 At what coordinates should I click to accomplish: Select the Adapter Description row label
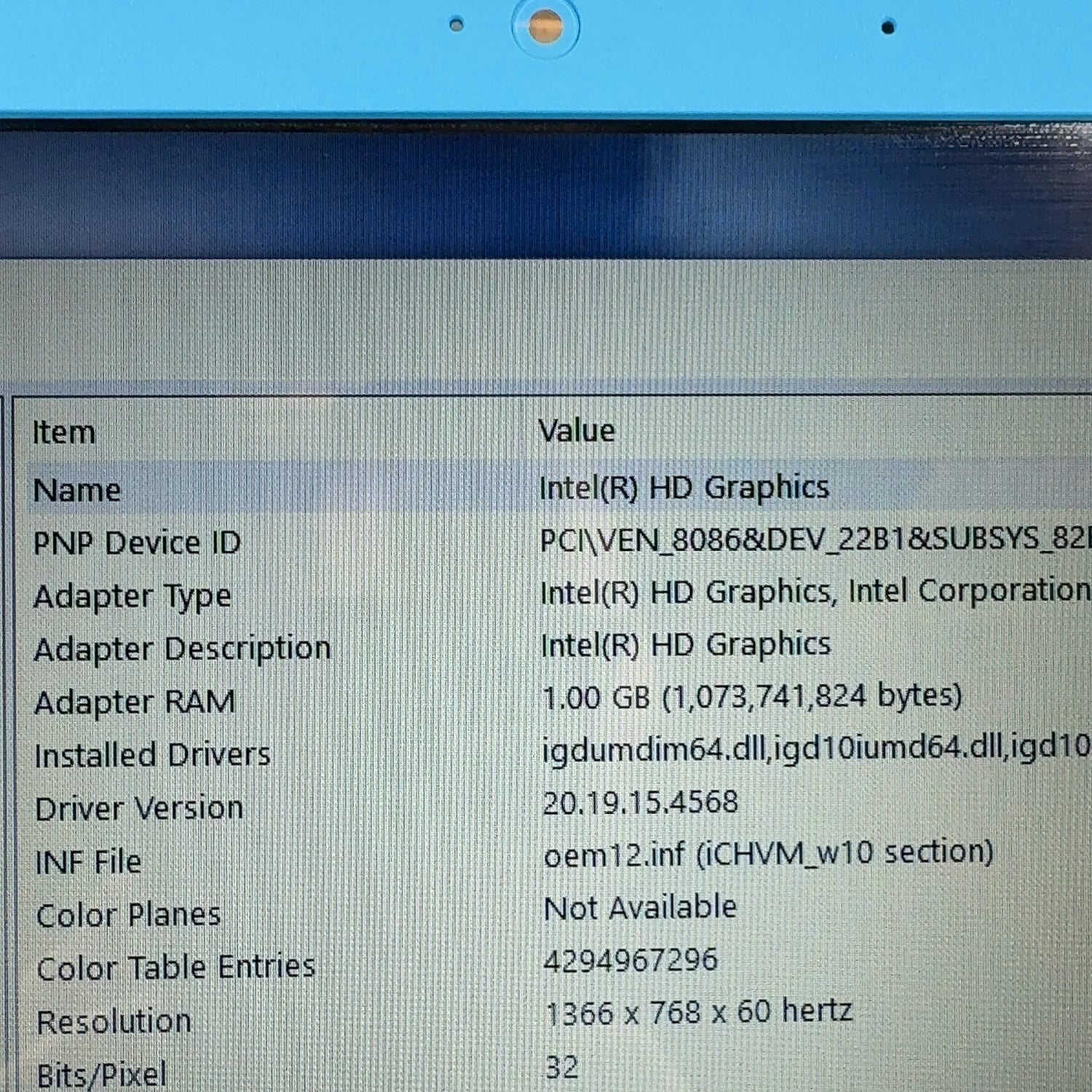(x=183, y=649)
